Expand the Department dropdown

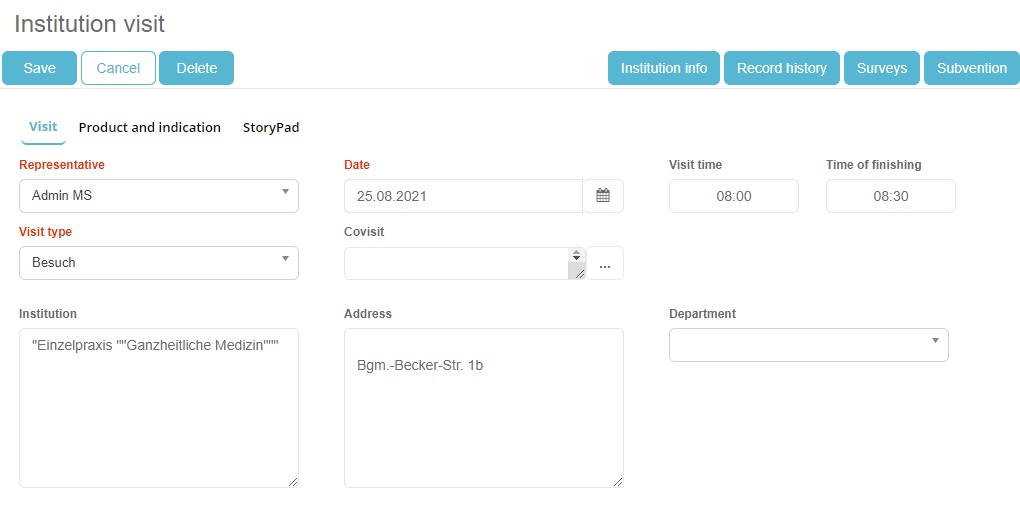808,345
